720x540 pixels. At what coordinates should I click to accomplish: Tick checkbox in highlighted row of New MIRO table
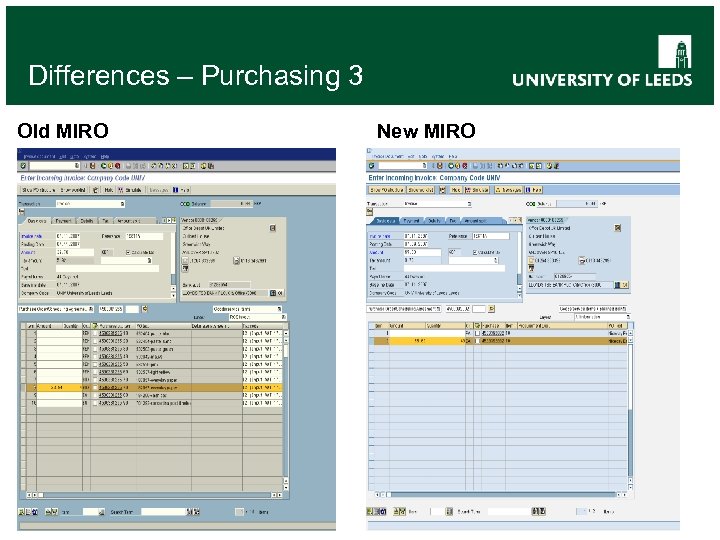click(x=478, y=341)
